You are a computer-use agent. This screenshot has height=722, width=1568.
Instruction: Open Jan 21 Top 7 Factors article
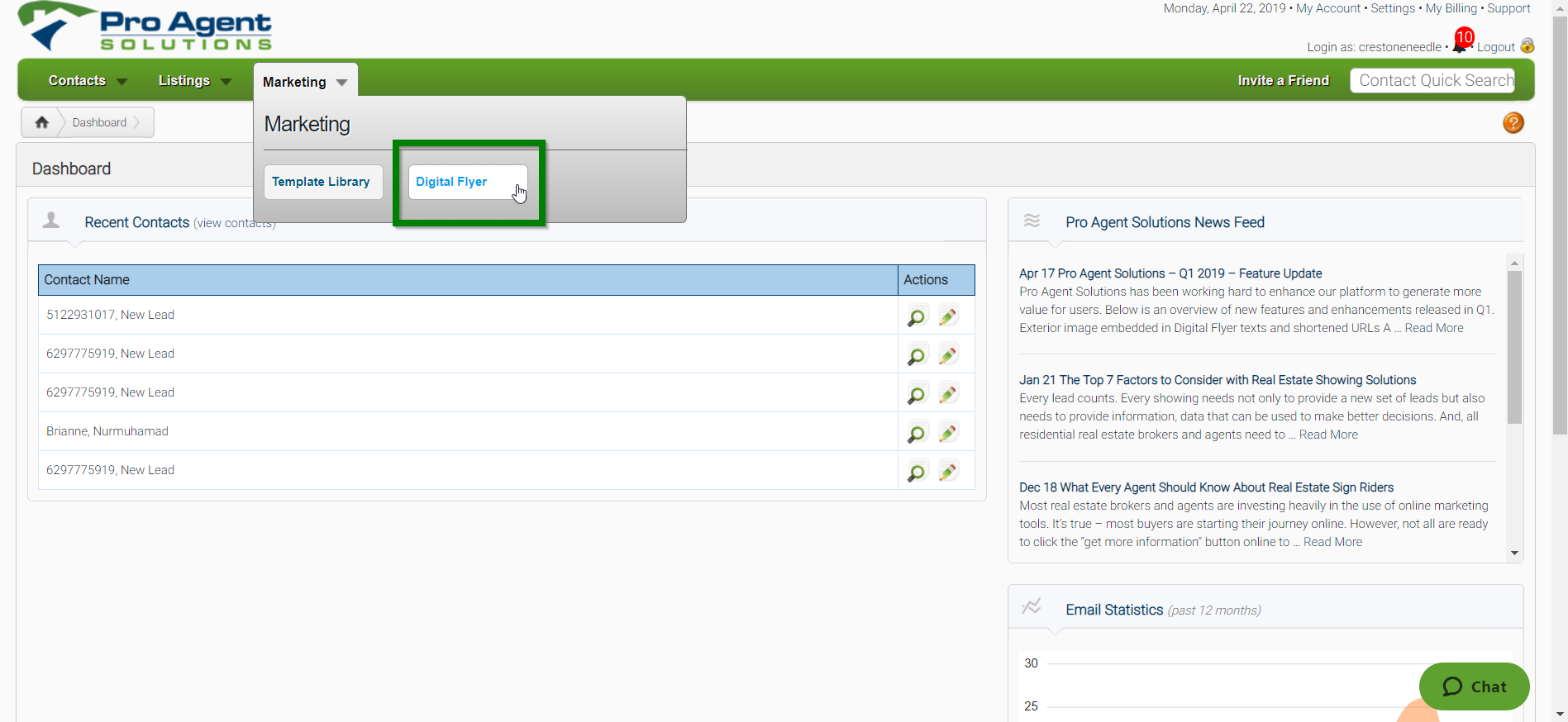tap(1218, 380)
